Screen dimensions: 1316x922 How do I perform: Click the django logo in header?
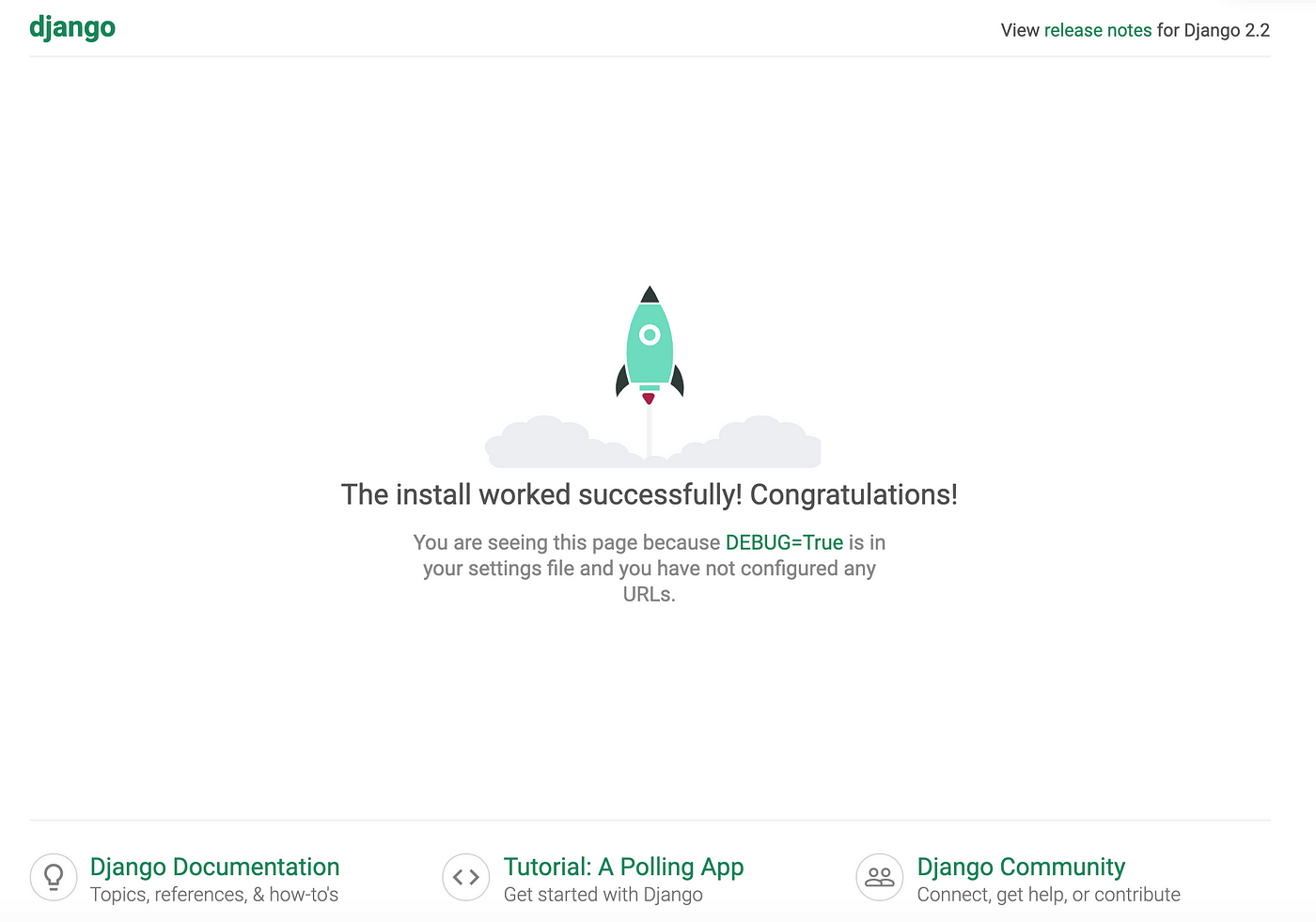pyautogui.click(x=72, y=28)
